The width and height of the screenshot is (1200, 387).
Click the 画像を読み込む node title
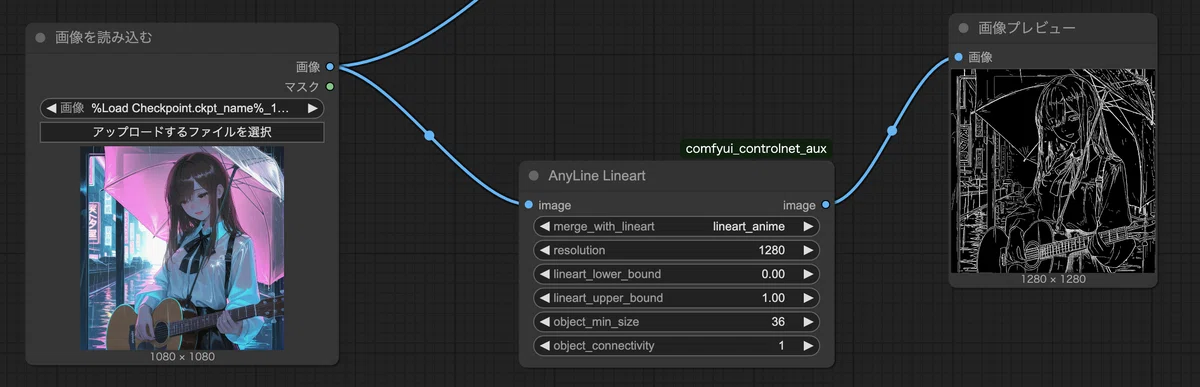click(104, 38)
